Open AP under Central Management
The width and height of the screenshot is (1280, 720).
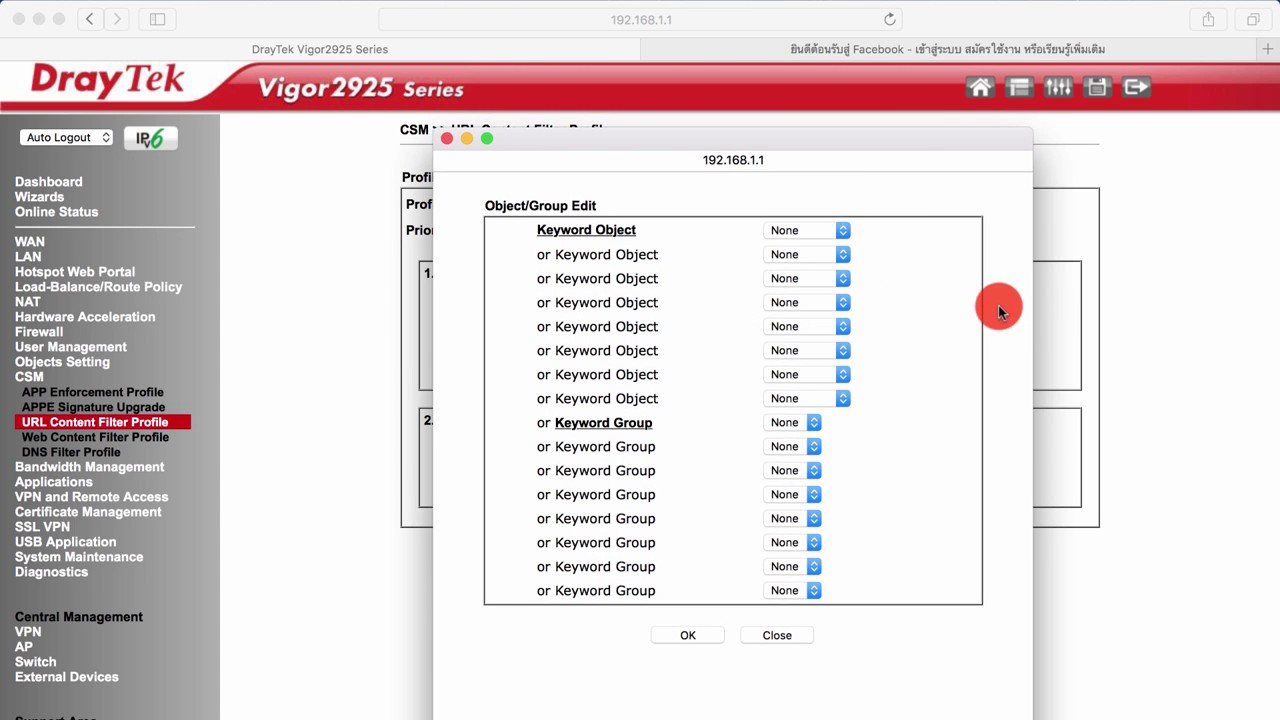[x=24, y=647]
